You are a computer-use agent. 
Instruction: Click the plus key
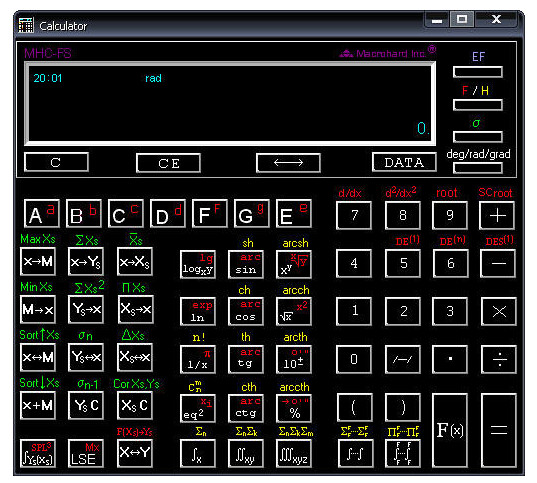497,215
